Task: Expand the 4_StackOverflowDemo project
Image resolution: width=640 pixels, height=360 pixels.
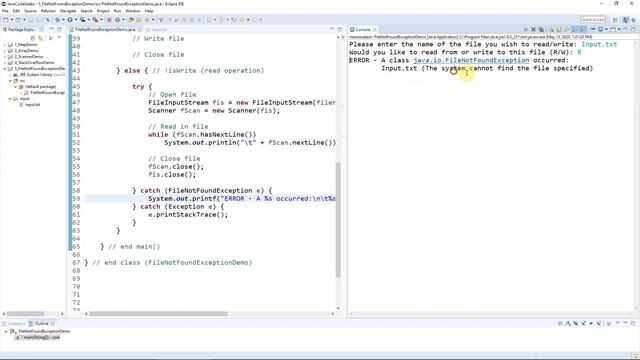Action: tap(5, 62)
